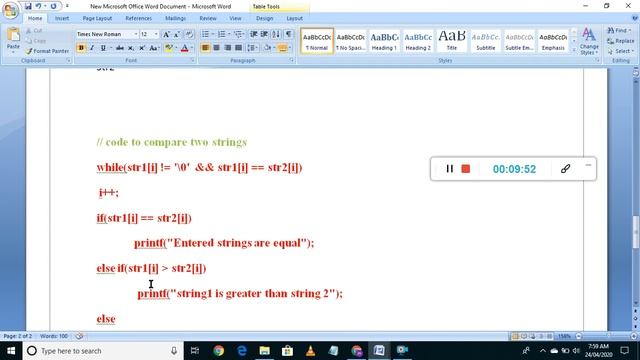
Task: Paste from the clipboard
Action: coord(13,41)
